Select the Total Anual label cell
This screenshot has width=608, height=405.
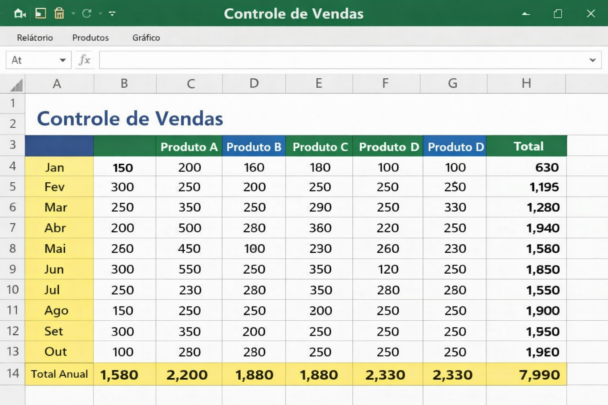pyautogui.click(x=59, y=374)
